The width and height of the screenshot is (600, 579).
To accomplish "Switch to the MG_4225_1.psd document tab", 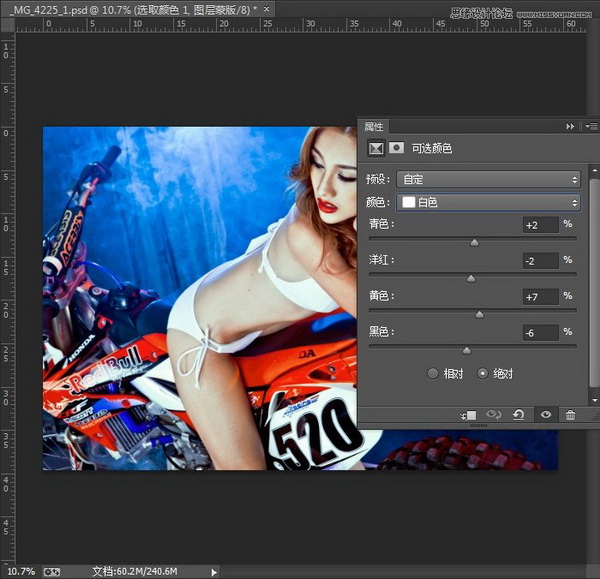I will coord(130,8).
